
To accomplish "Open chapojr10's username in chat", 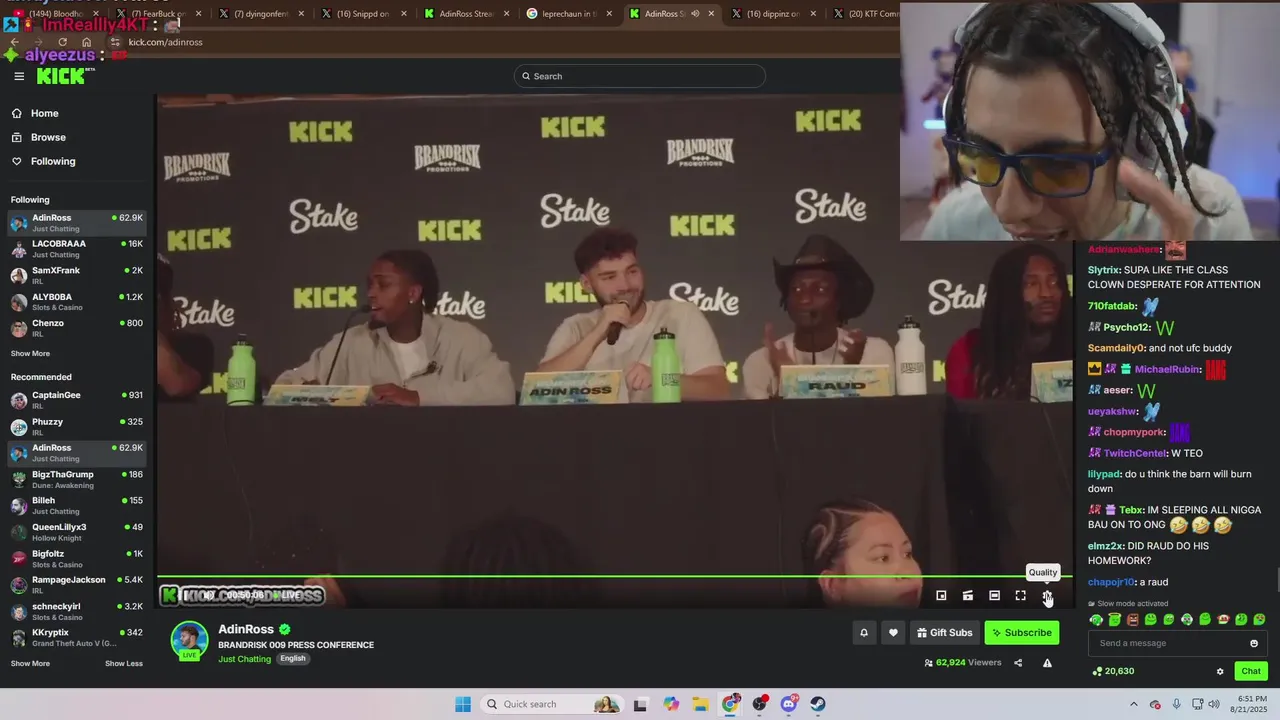I will point(1111,582).
